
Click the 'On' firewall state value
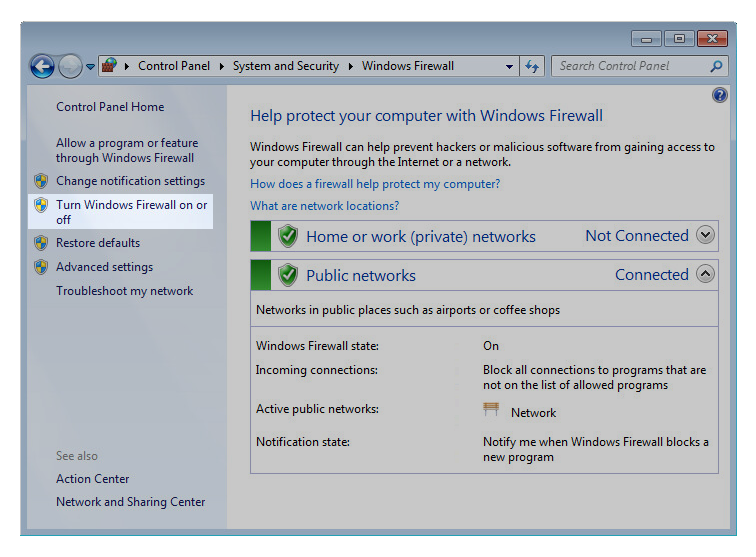tap(491, 346)
